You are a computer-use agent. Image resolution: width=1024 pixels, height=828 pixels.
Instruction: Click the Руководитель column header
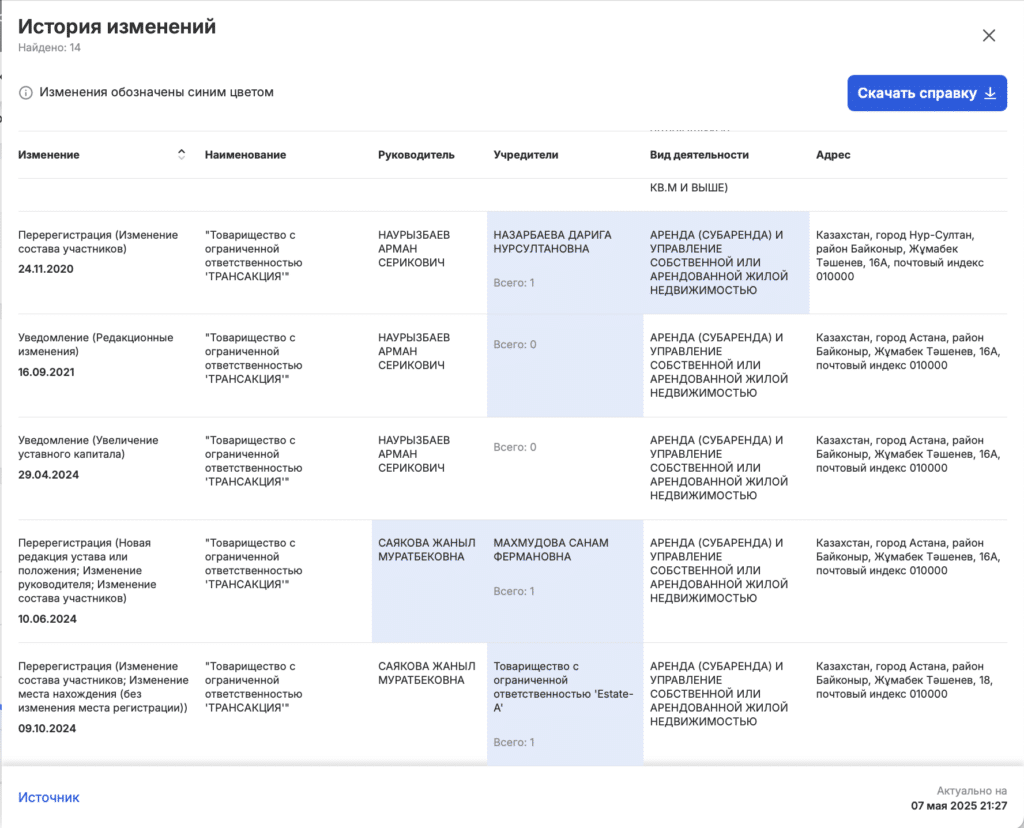[416, 155]
